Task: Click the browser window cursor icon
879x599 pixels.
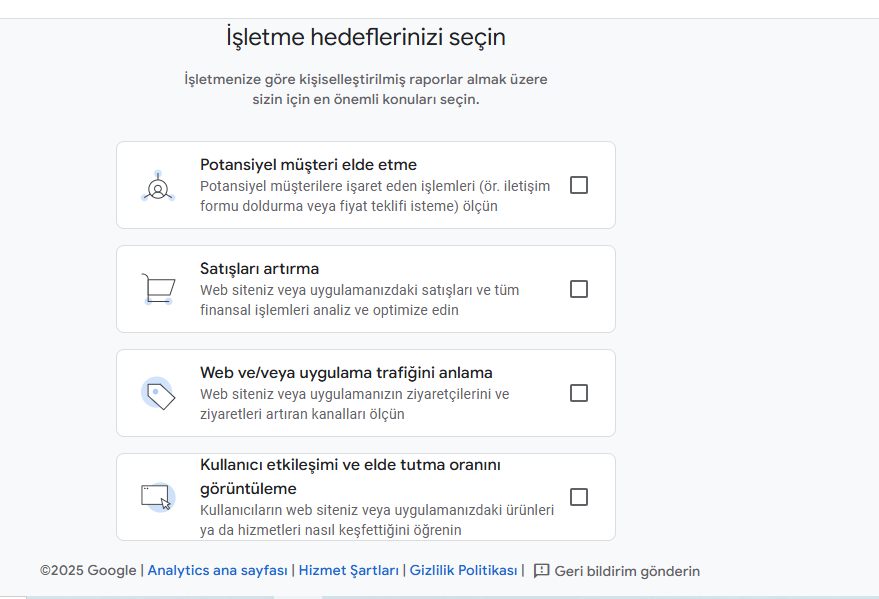Action: coord(158,497)
